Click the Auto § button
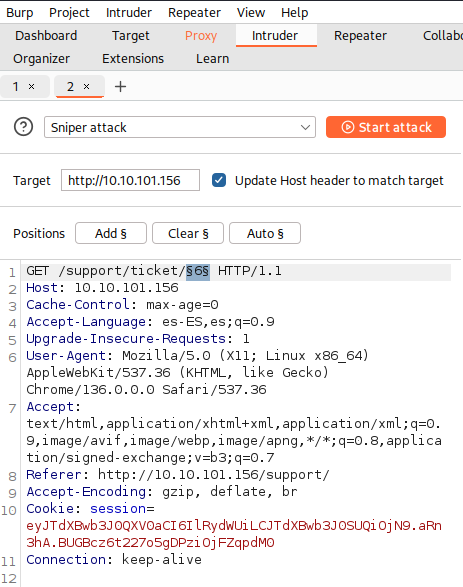 pyautogui.click(x=265, y=233)
